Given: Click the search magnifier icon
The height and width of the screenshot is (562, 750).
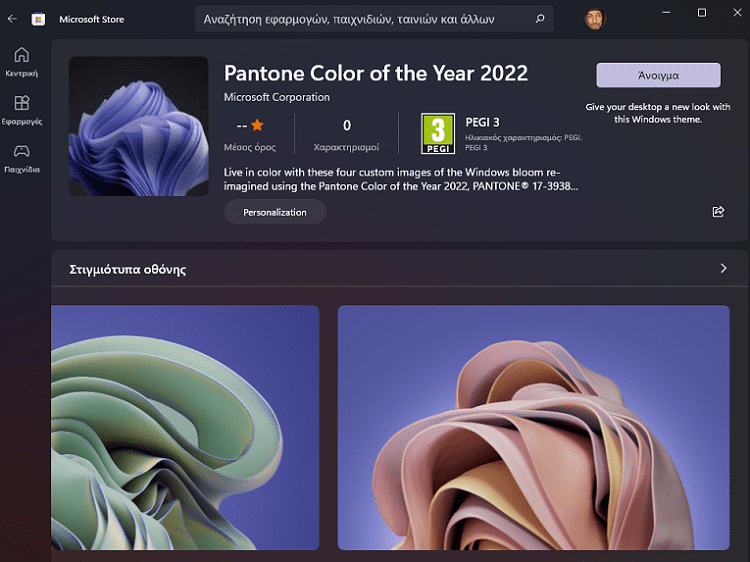Looking at the screenshot, I should pos(540,19).
